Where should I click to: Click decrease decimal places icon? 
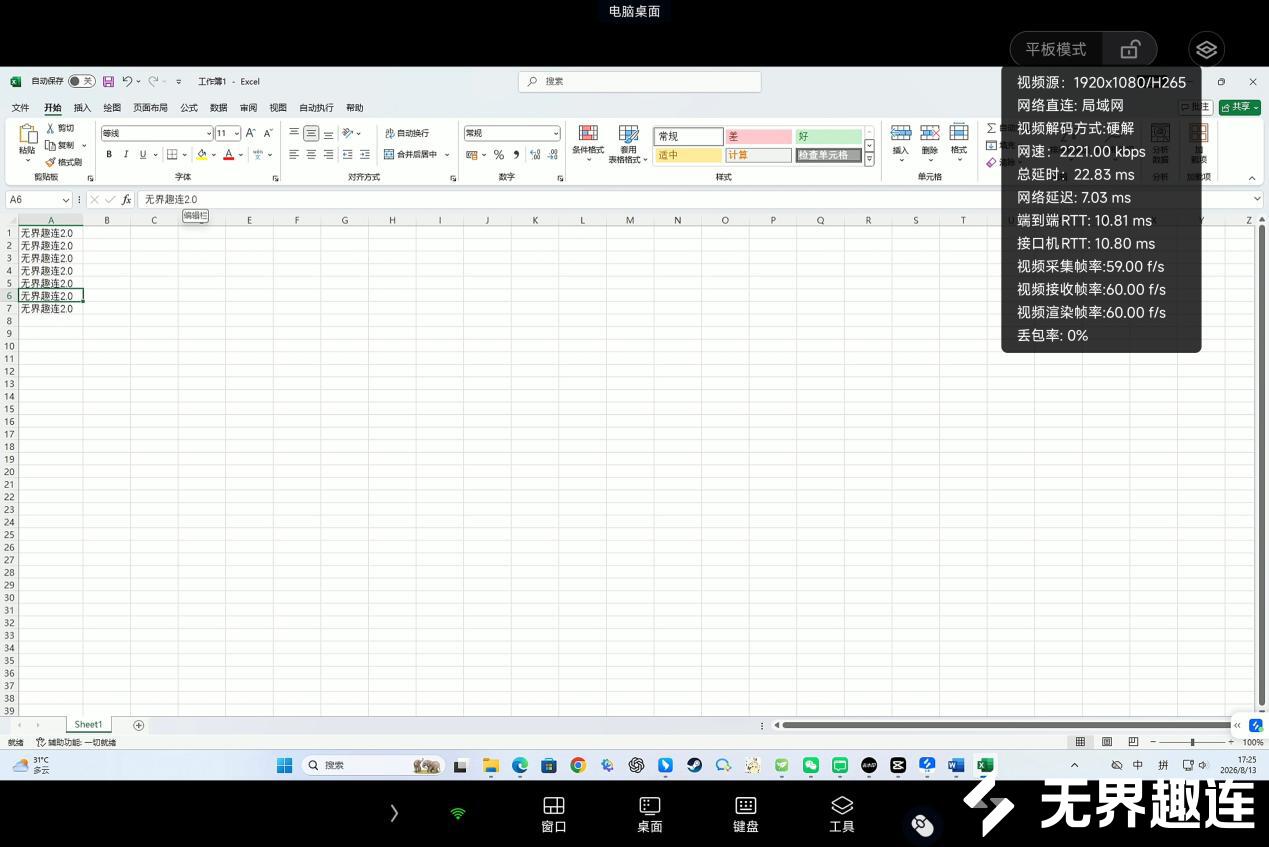(552, 155)
